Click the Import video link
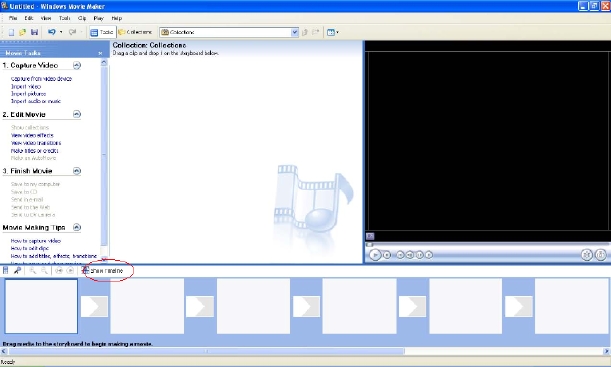Screen dimensions: 611x367 click(x=26, y=86)
